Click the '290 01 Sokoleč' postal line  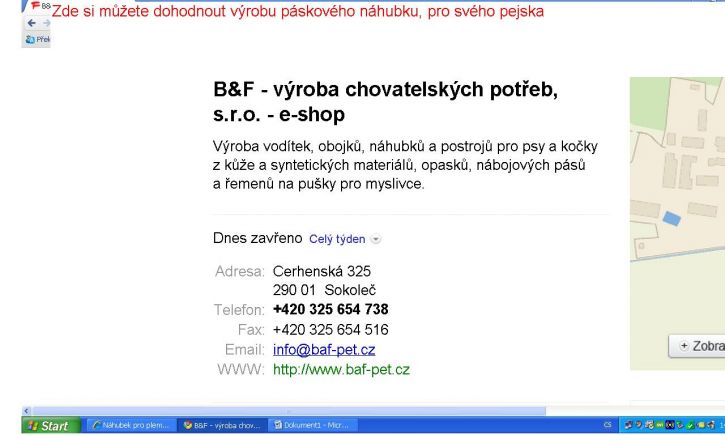(324, 290)
